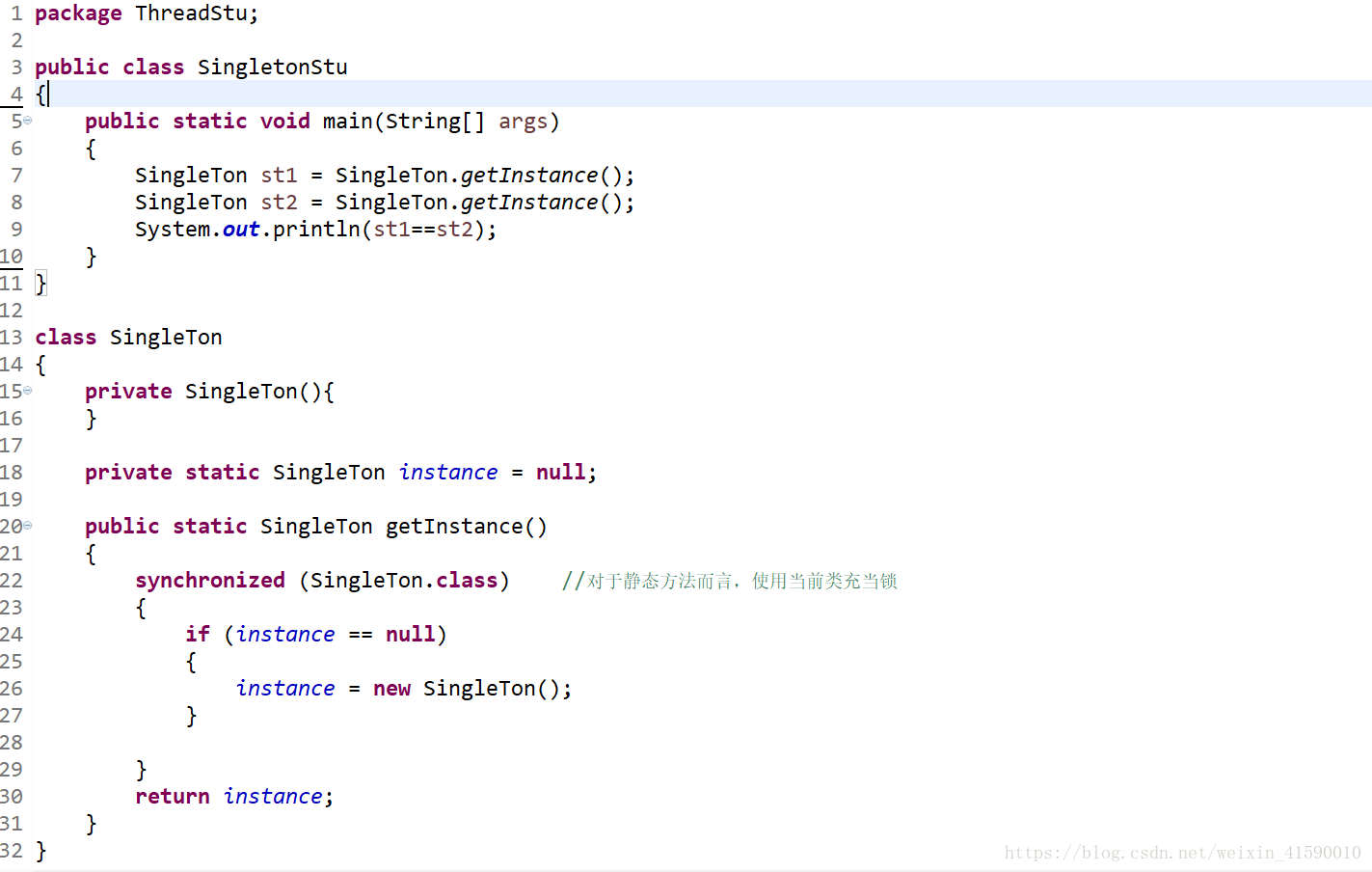Viewport: 1372px width, 872px height.
Task: Click 'System' on line 9
Action: (x=173, y=230)
